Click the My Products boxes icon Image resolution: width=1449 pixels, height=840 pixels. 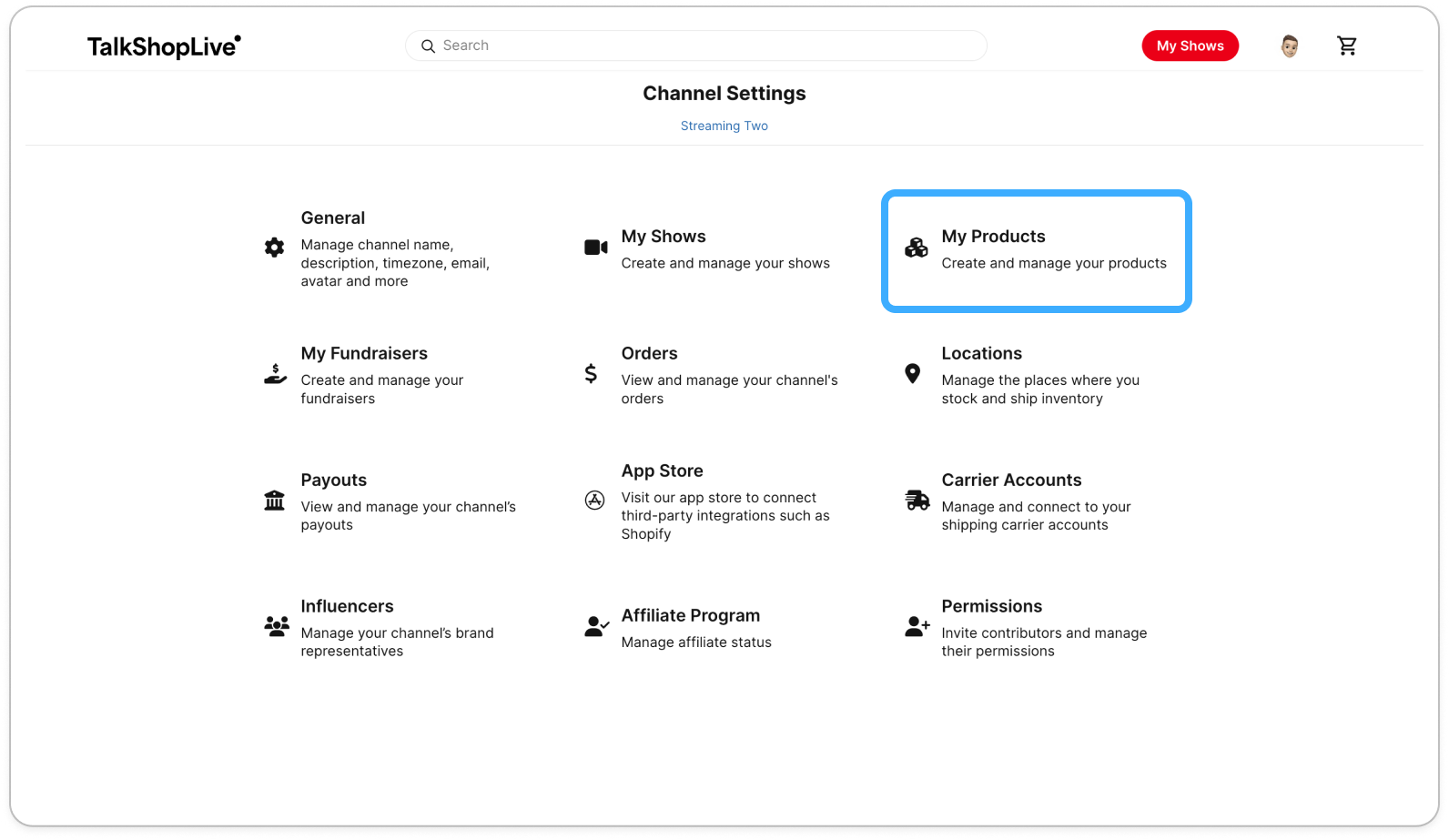(x=917, y=247)
